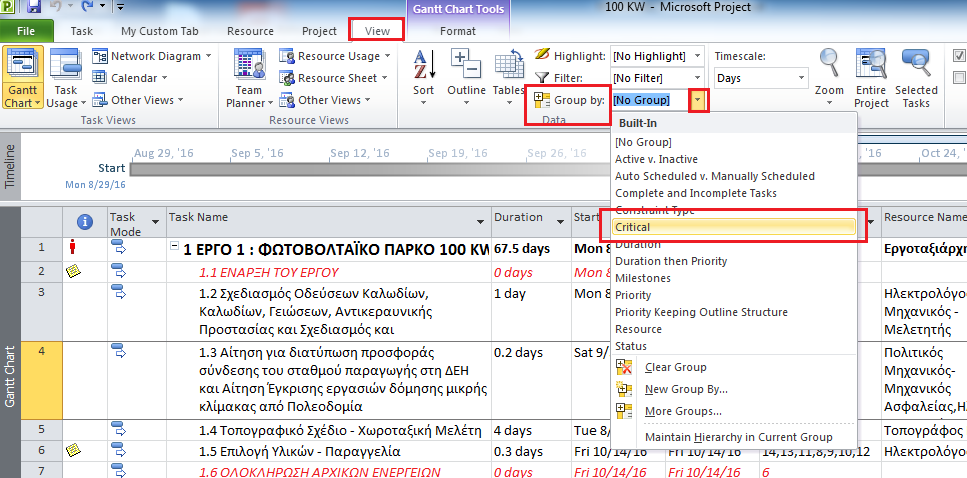Switch to the Project ribbon tab
Screen dimensions: 967x478
319,31
